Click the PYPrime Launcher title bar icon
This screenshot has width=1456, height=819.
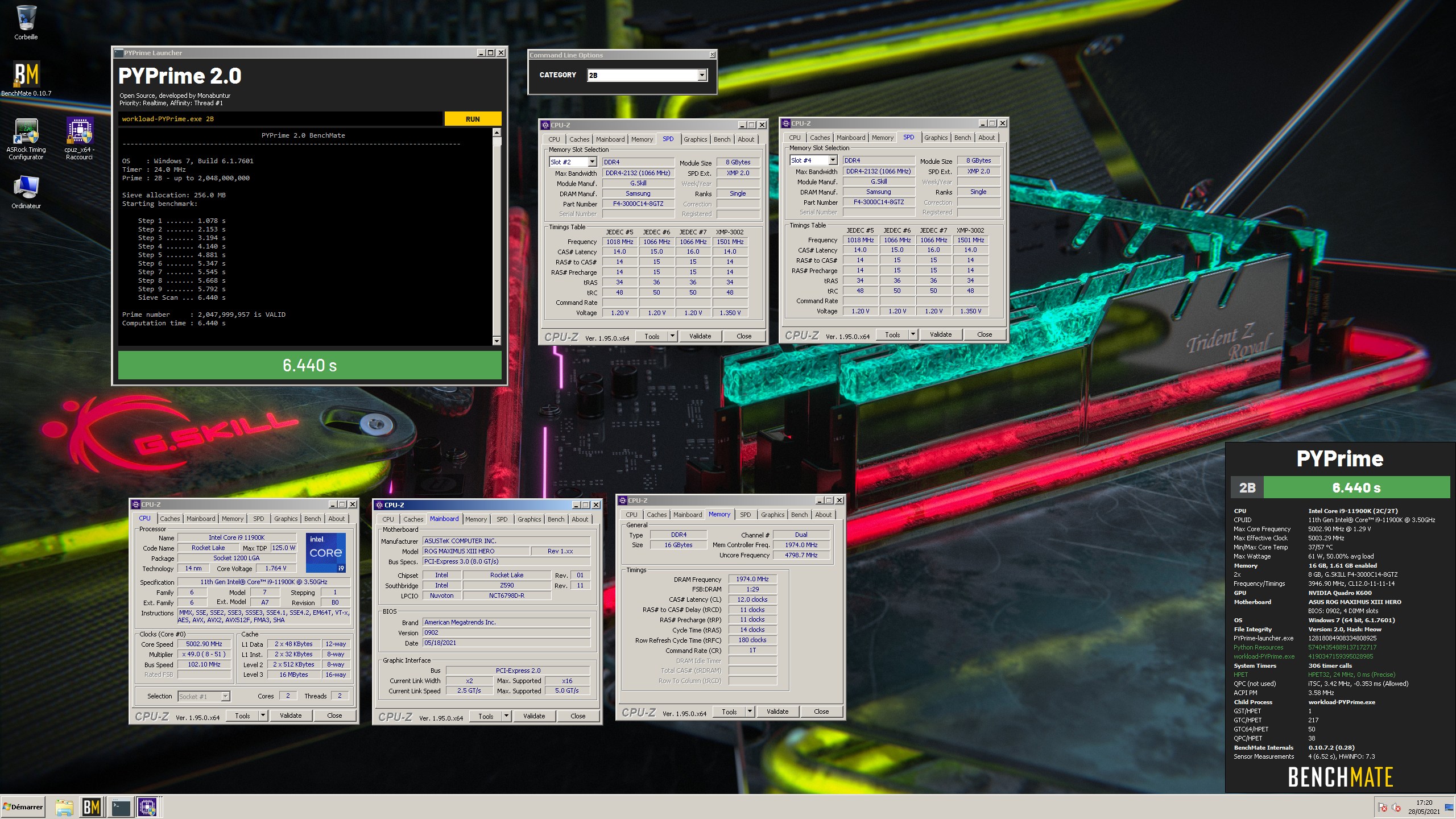coord(119,53)
